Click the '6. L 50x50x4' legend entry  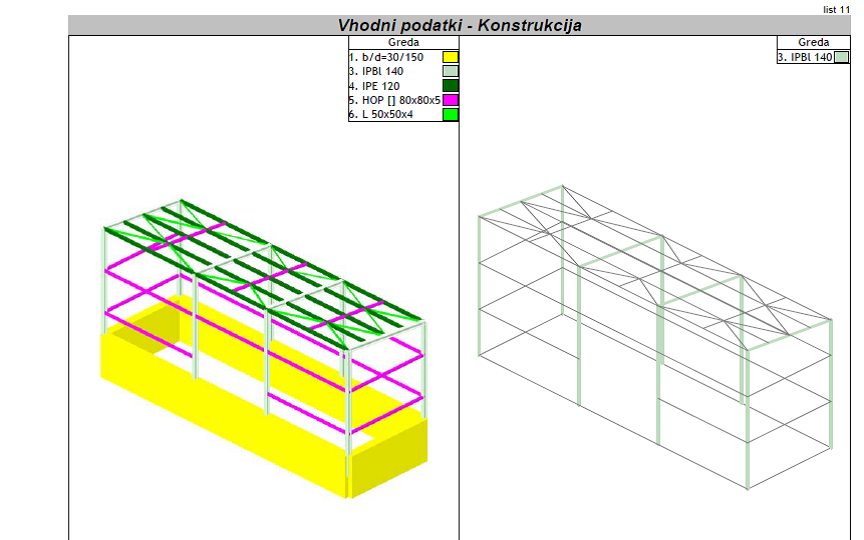pos(381,115)
